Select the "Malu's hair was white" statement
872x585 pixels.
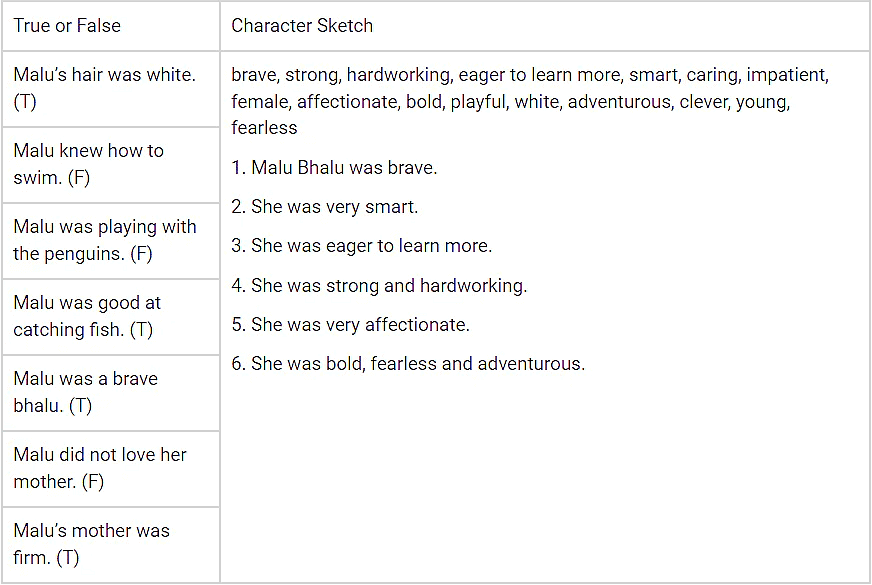point(105,88)
